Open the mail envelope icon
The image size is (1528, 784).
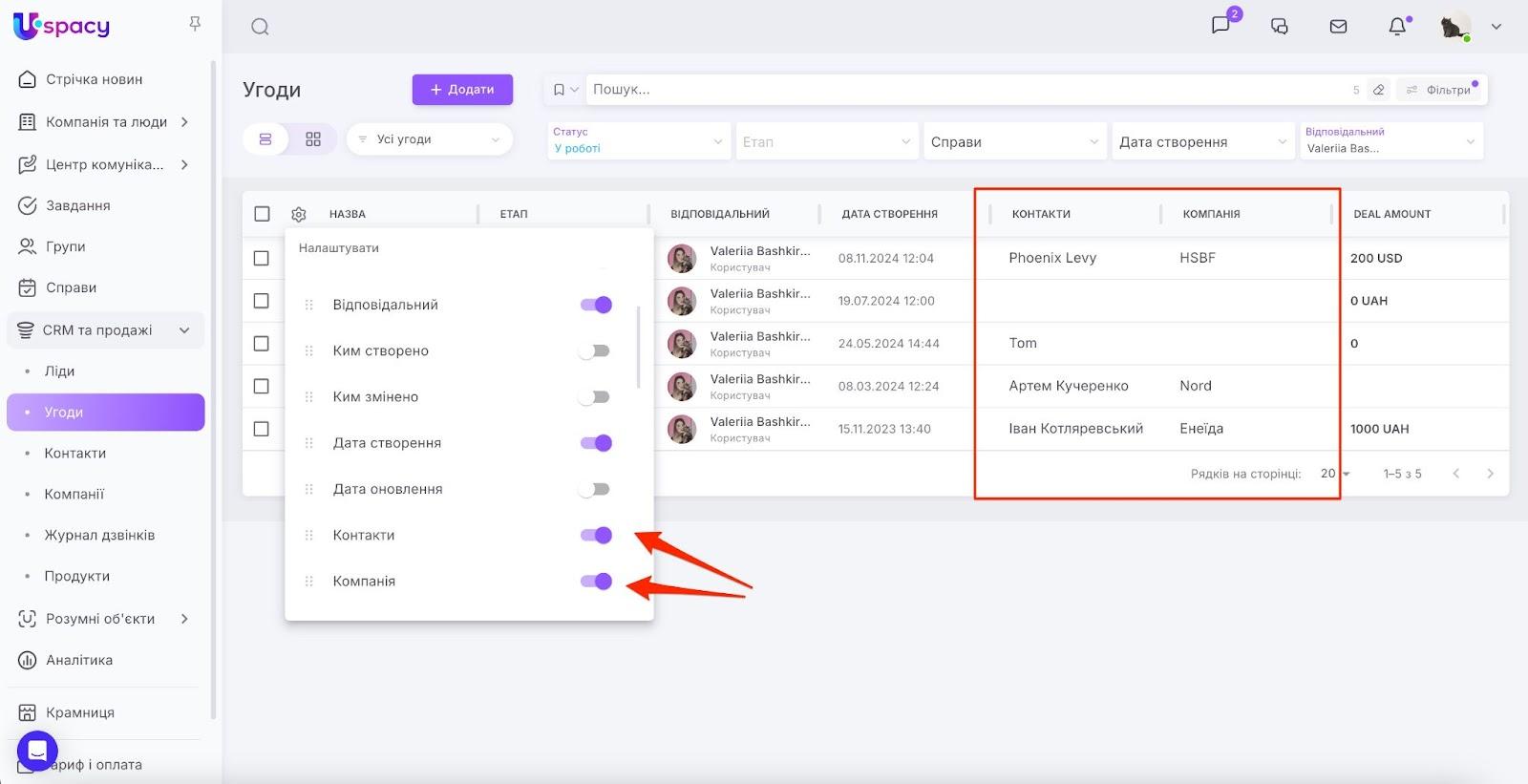point(1338,27)
